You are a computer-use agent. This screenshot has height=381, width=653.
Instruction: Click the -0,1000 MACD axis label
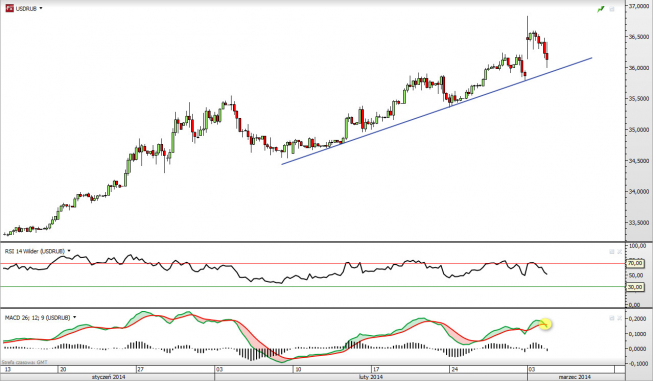[x=638, y=364]
